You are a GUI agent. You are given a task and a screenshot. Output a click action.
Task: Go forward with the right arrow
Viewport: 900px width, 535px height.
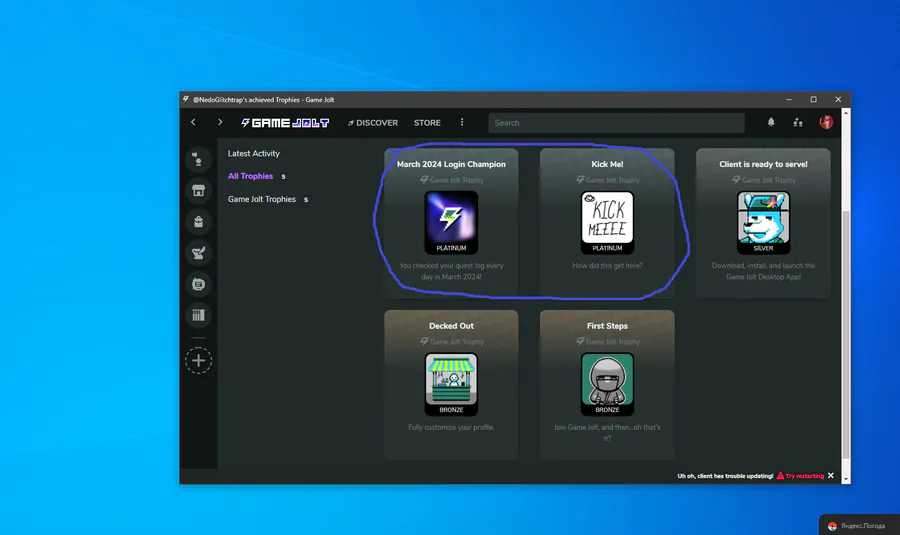tap(220, 122)
